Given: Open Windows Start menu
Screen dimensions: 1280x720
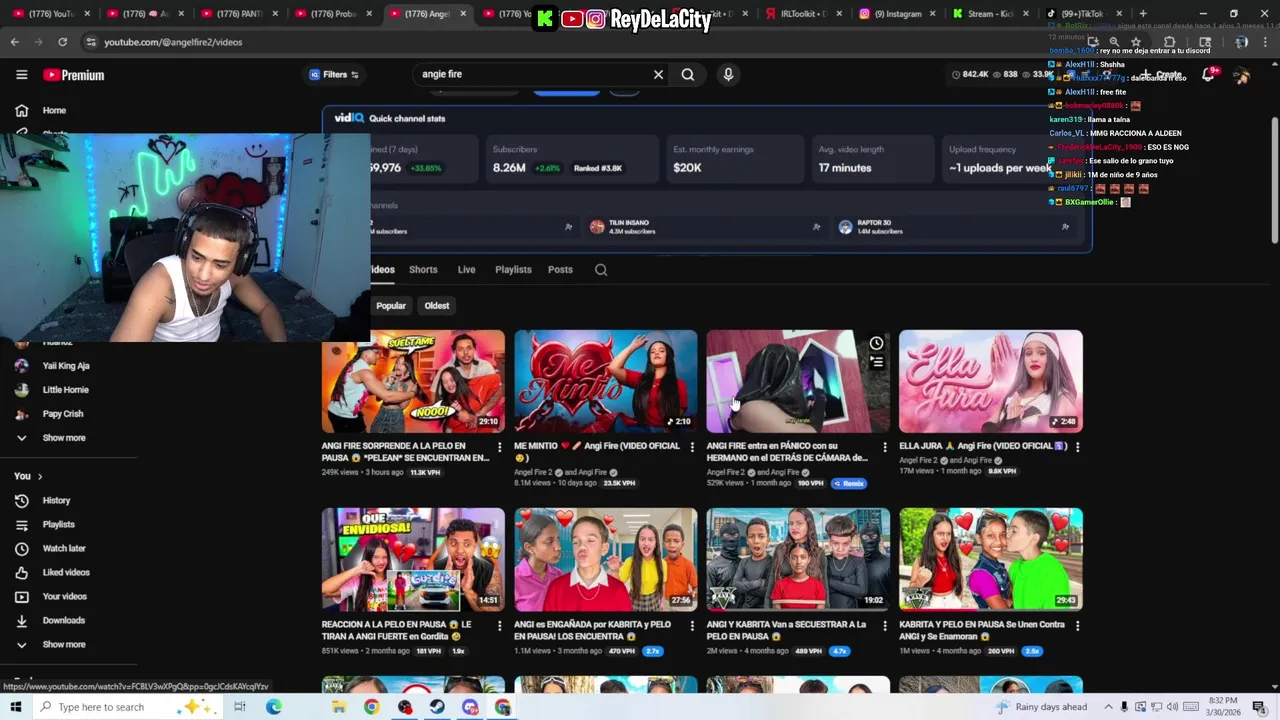Looking at the screenshot, I should coord(15,707).
